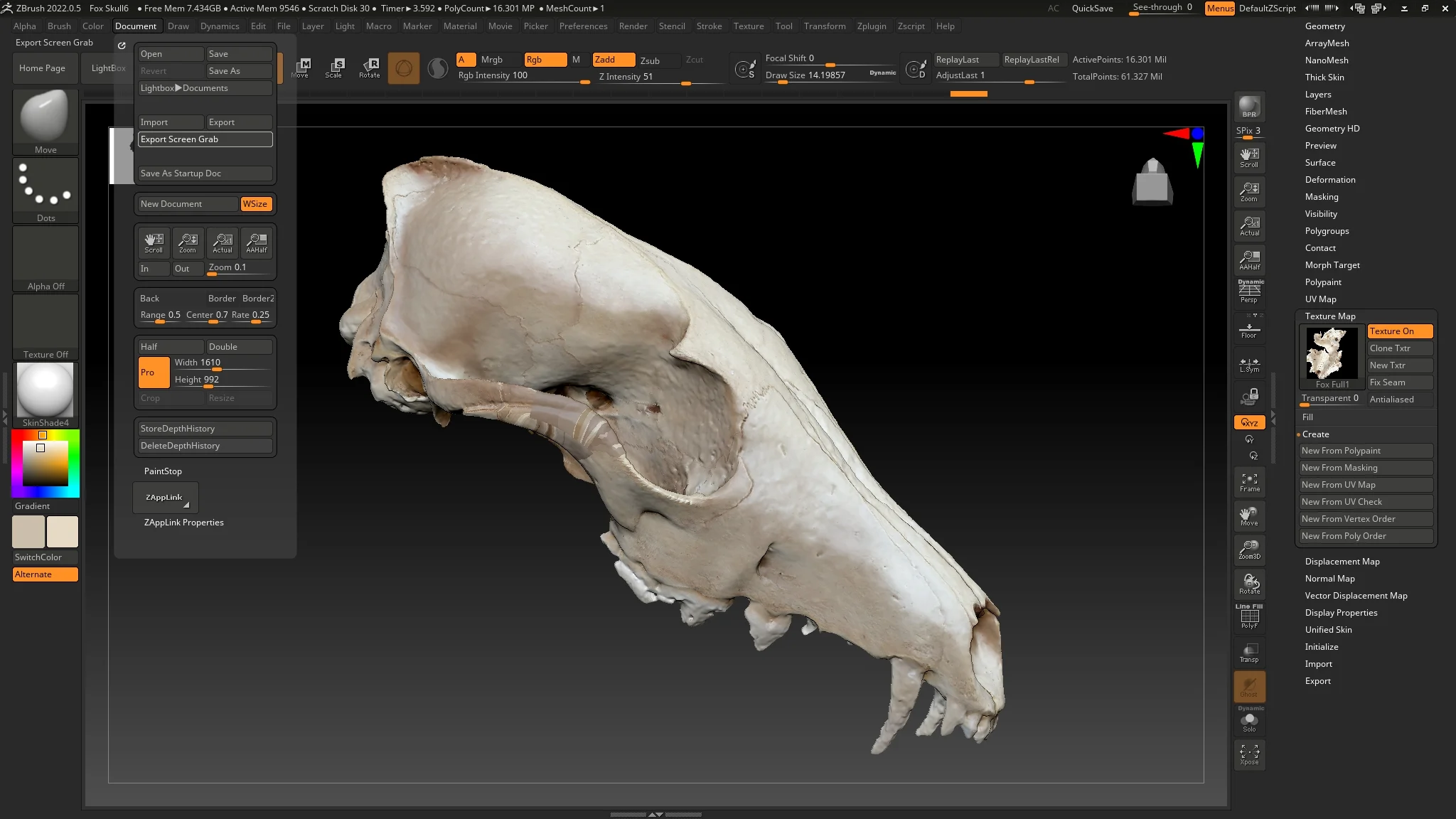Image resolution: width=1456 pixels, height=819 pixels.
Task: Open the Zplugin menu
Action: tap(871, 26)
